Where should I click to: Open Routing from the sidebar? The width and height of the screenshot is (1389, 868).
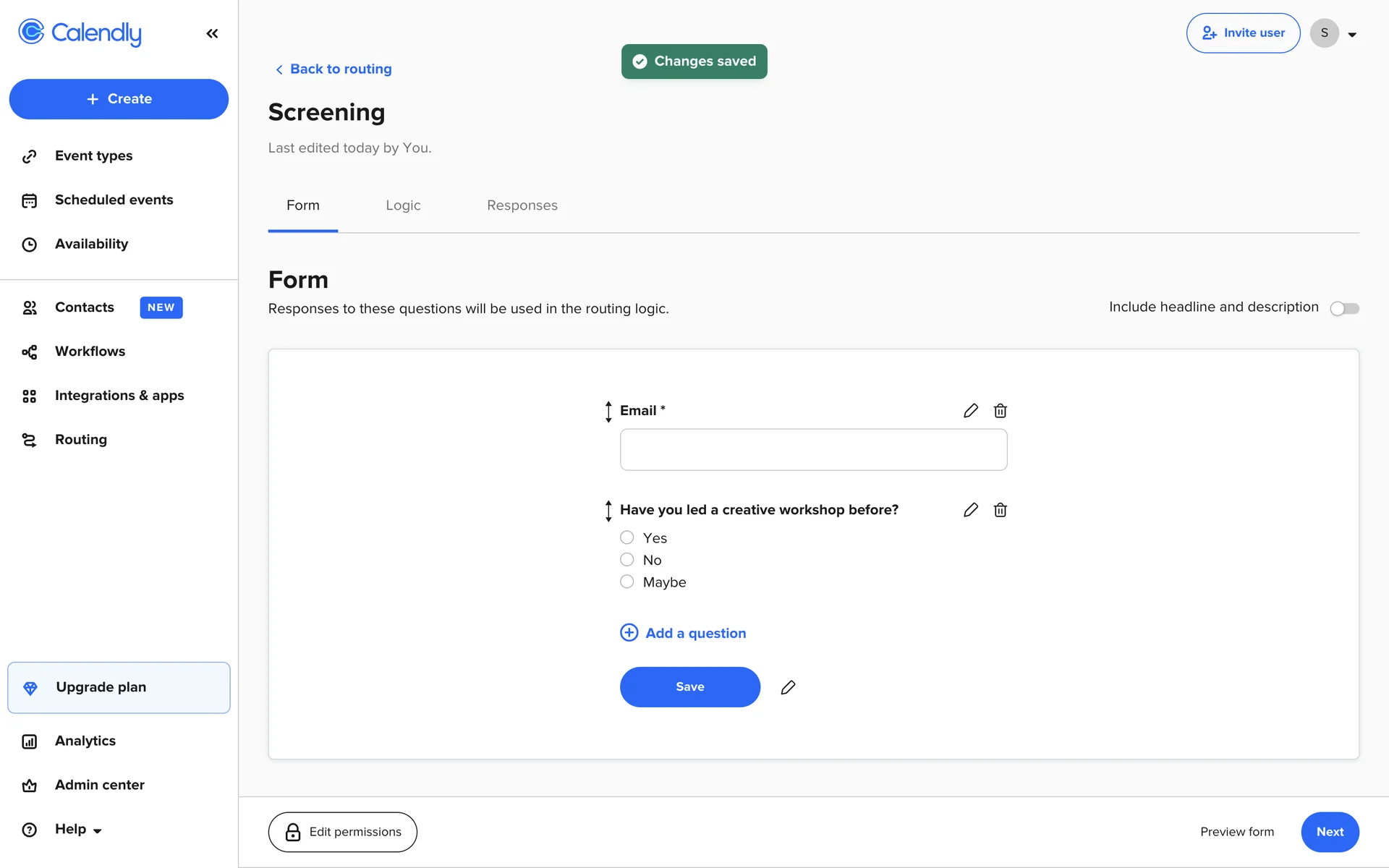[x=80, y=440]
